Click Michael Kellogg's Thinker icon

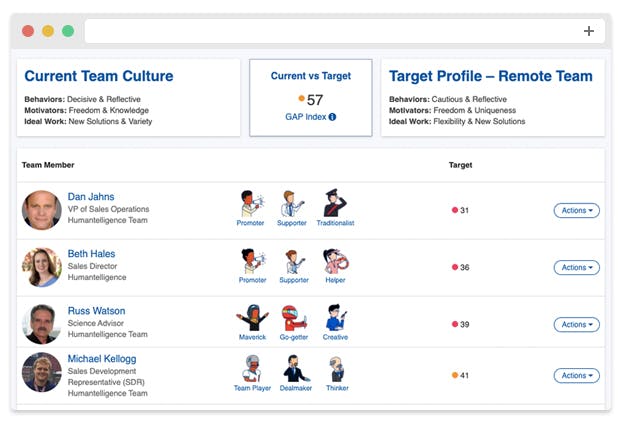pyautogui.click(x=337, y=369)
